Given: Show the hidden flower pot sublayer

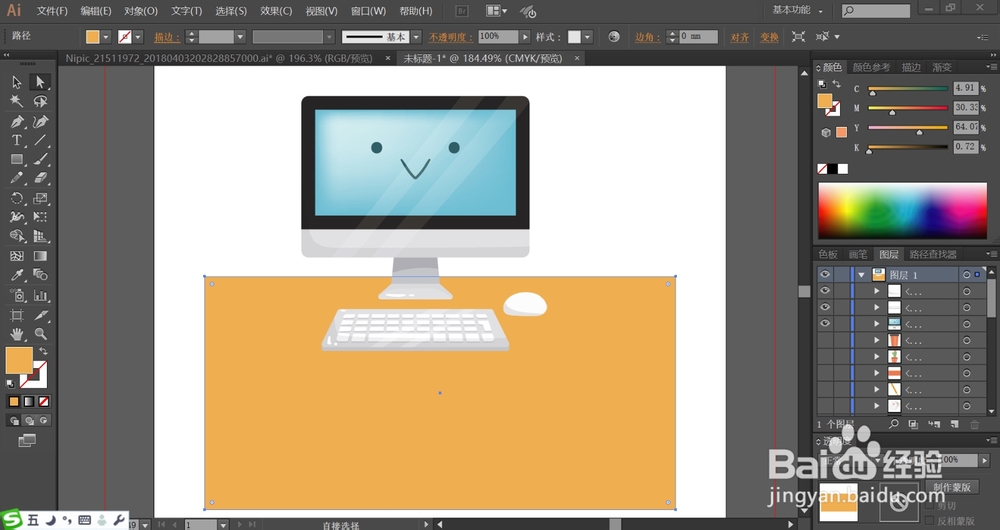Looking at the screenshot, I should point(825,341).
